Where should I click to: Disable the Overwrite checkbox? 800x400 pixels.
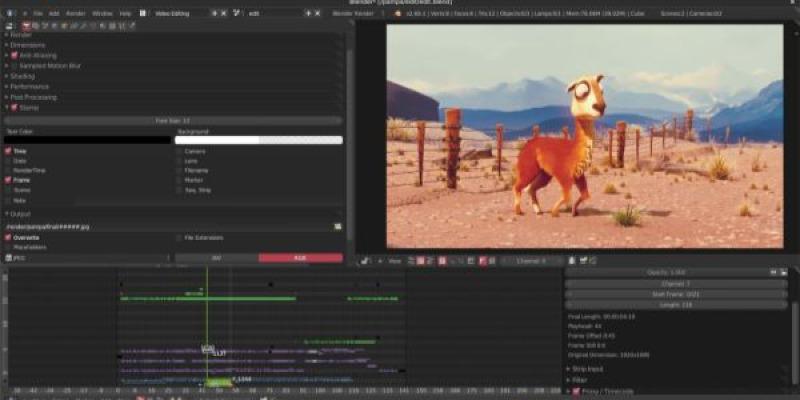(x=8, y=238)
